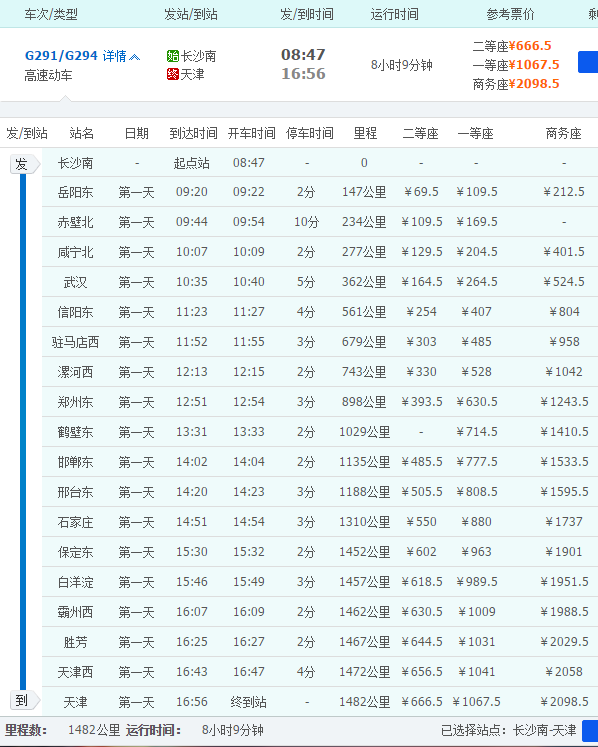Click the 里程 column header
Viewport: 598px width, 747px height.
(x=365, y=133)
